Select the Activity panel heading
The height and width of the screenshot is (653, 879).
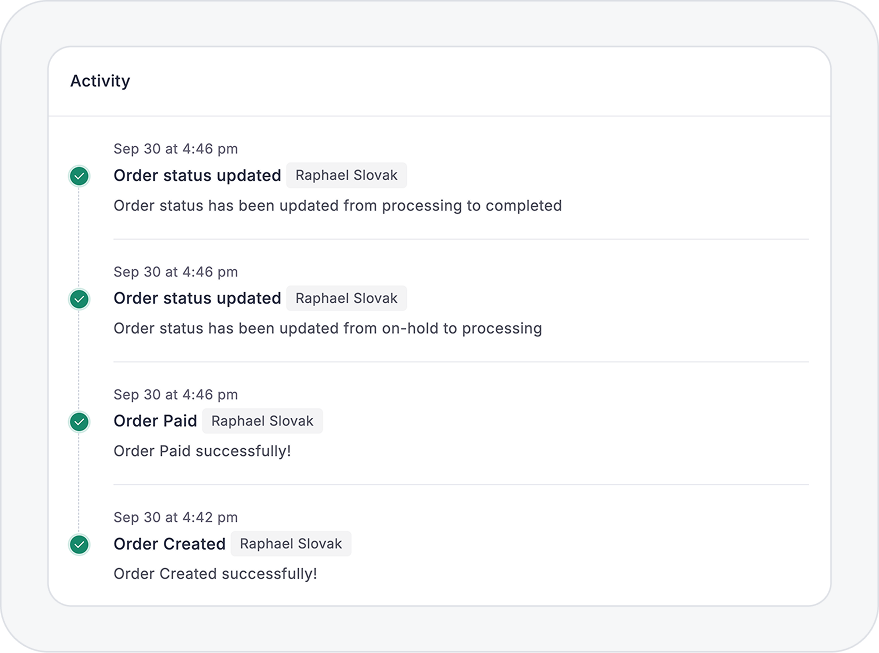(x=100, y=81)
